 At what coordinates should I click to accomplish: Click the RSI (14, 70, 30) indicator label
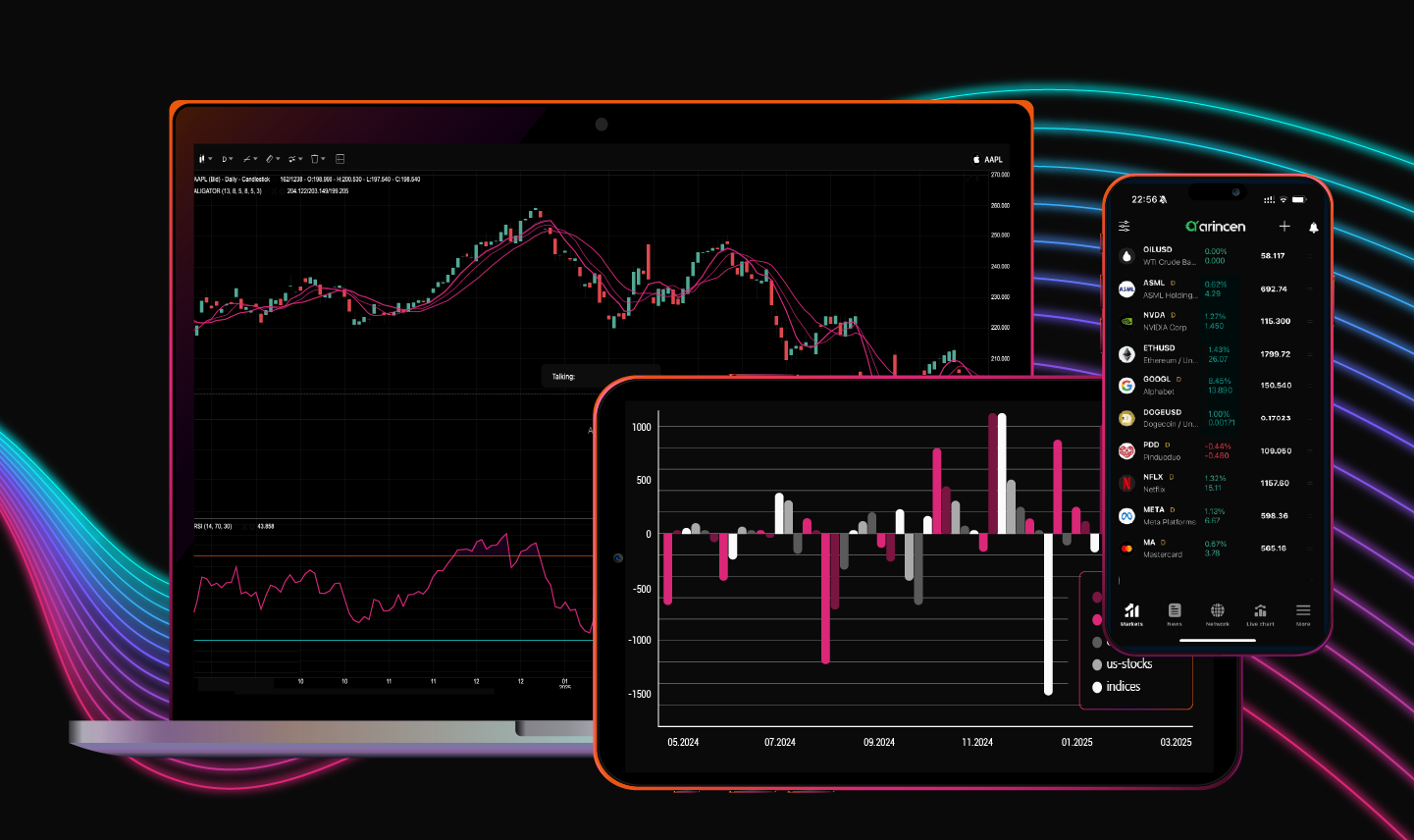point(213,527)
